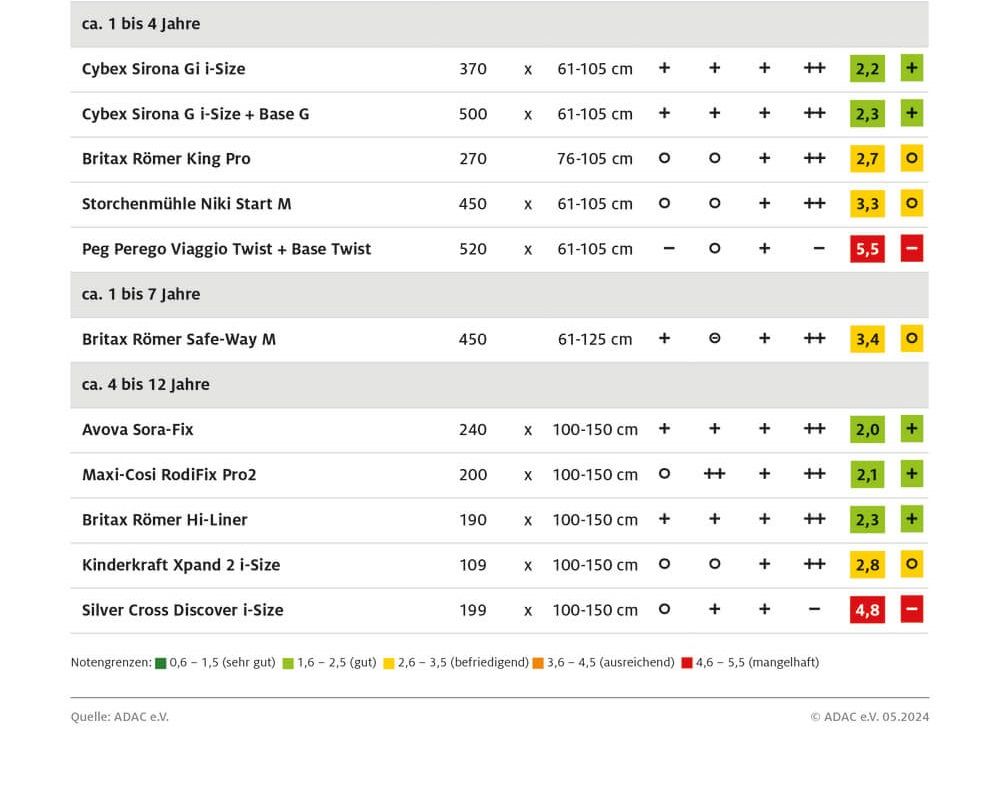The image size is (1000, 792).
Task: Click the 2,0 score of Avova Sora-Fix
Action: click(x=867, y=429)
